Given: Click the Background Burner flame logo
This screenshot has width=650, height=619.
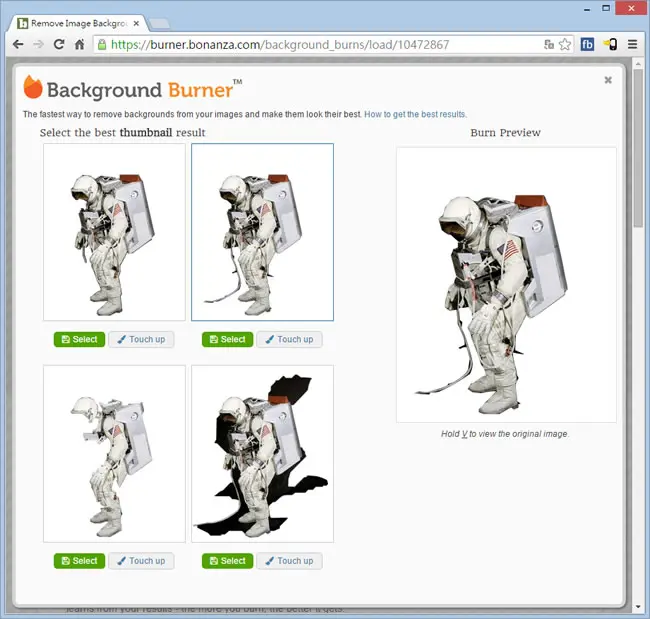Looking at the screenshot, I should tap(33, 87).
